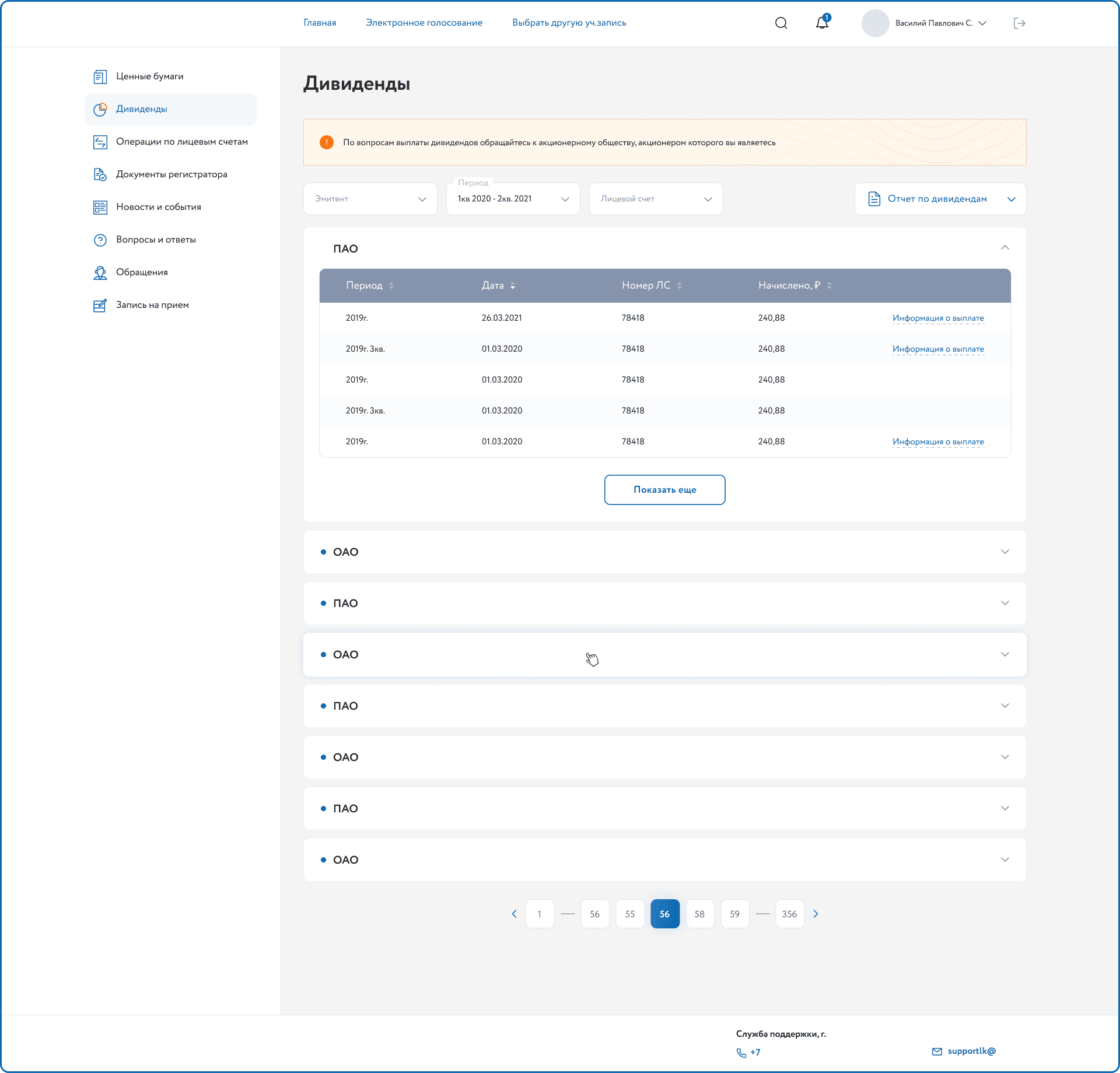Click +7 phone number in footer

point(755,1053)
